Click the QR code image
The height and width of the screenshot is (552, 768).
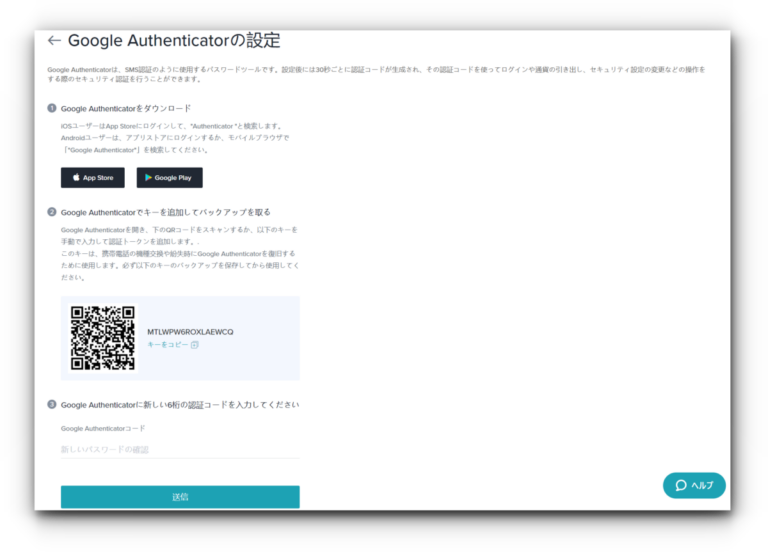pyautogui.click(x=102, y=338)
